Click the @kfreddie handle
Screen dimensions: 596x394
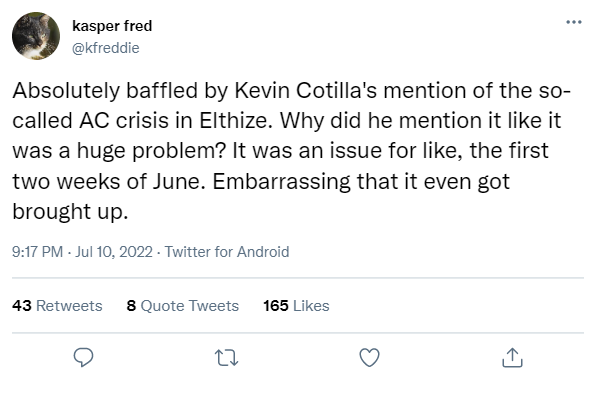[x=106, y=48]
